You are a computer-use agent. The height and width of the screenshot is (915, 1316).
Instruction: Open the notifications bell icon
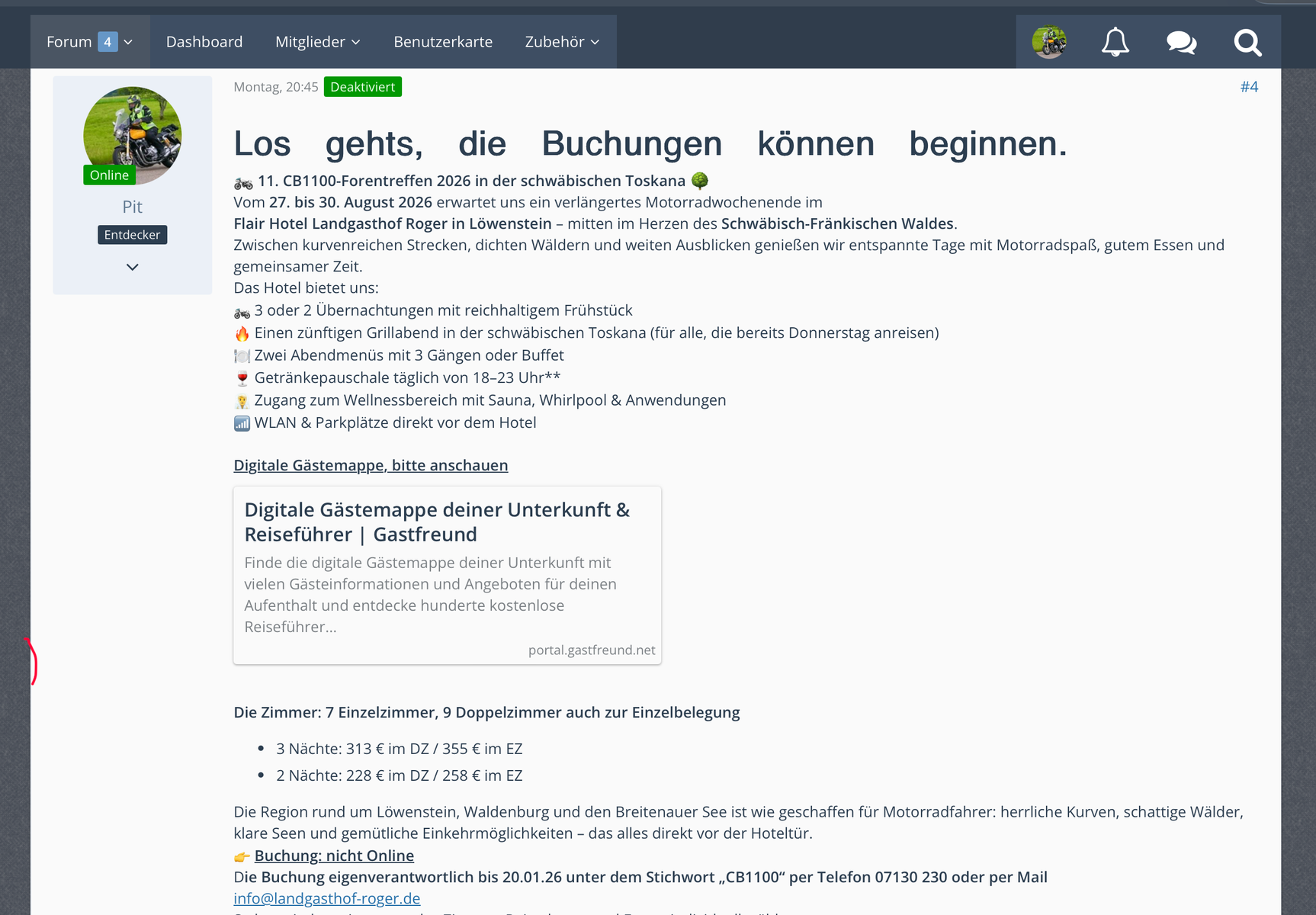1115,42
